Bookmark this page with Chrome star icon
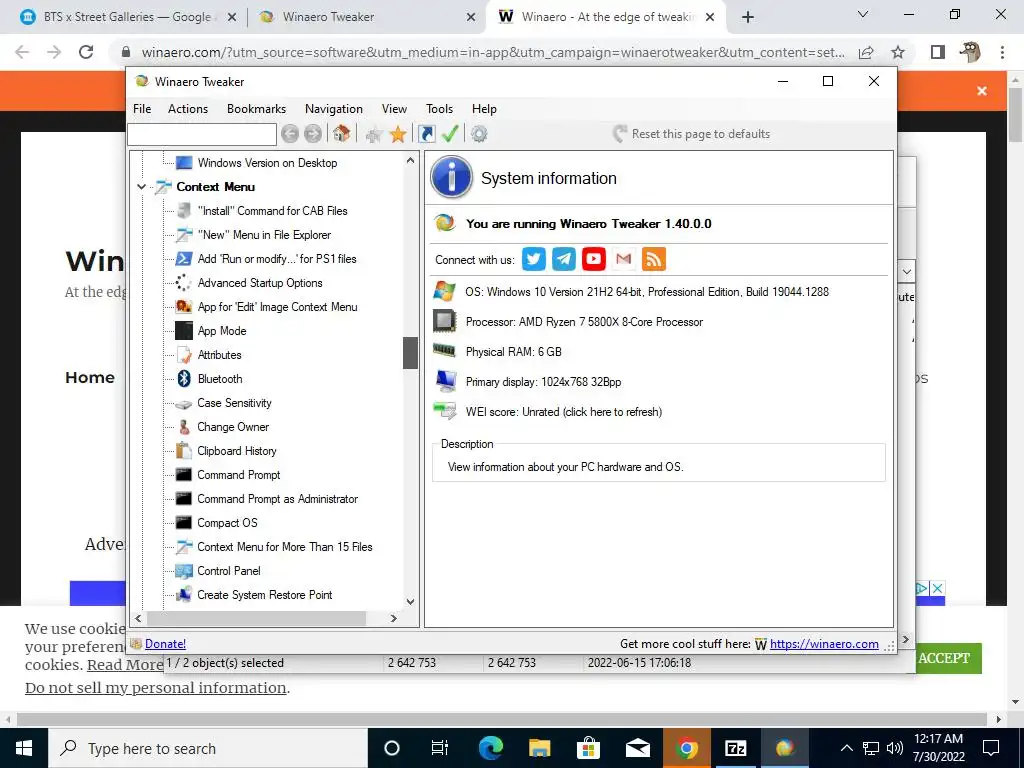The height and width of the screenshot is (768, 1024). 898,52
